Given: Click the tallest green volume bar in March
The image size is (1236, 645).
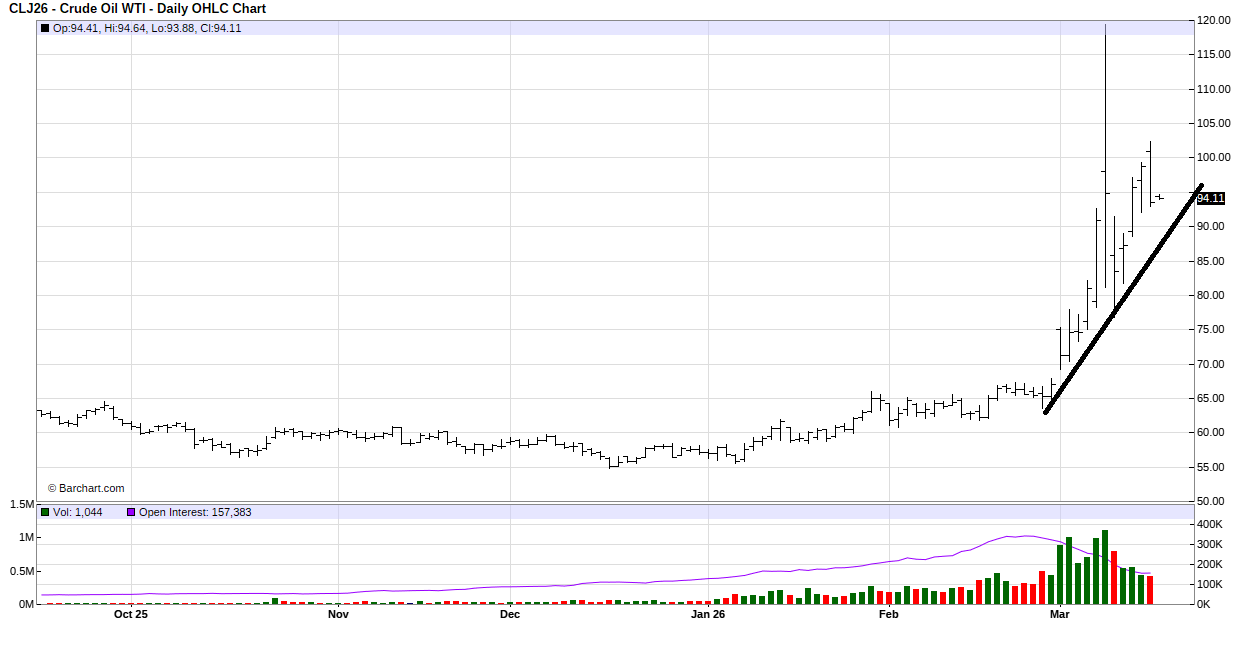Looking at the screenshot, I should (1105, 567).
